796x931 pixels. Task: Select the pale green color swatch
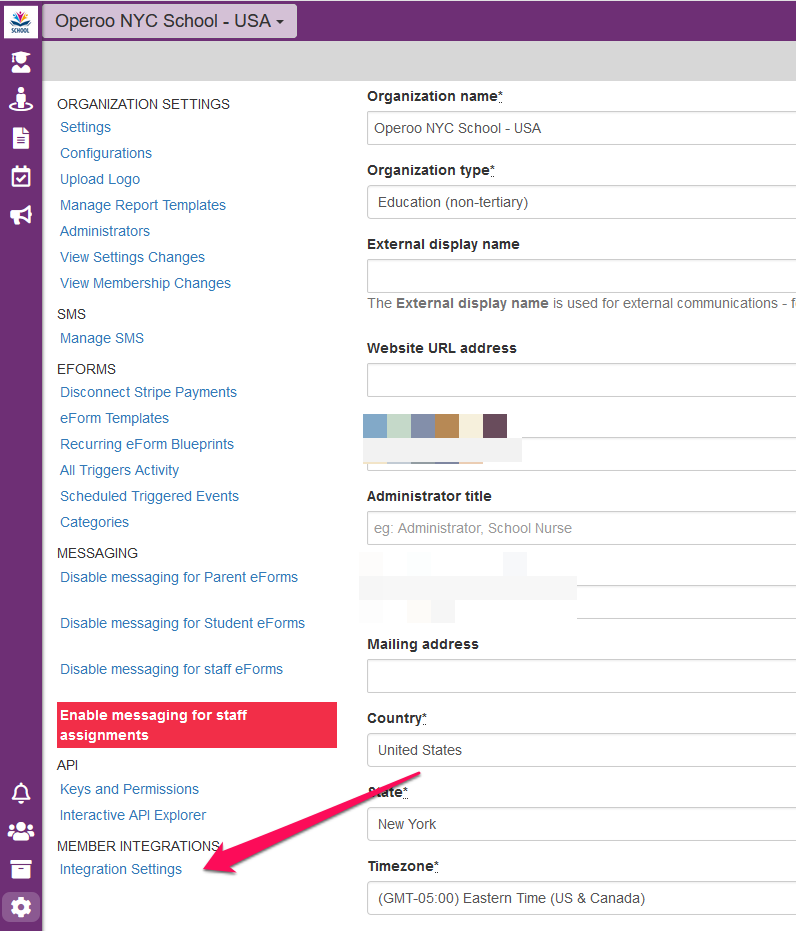[399, 426]
